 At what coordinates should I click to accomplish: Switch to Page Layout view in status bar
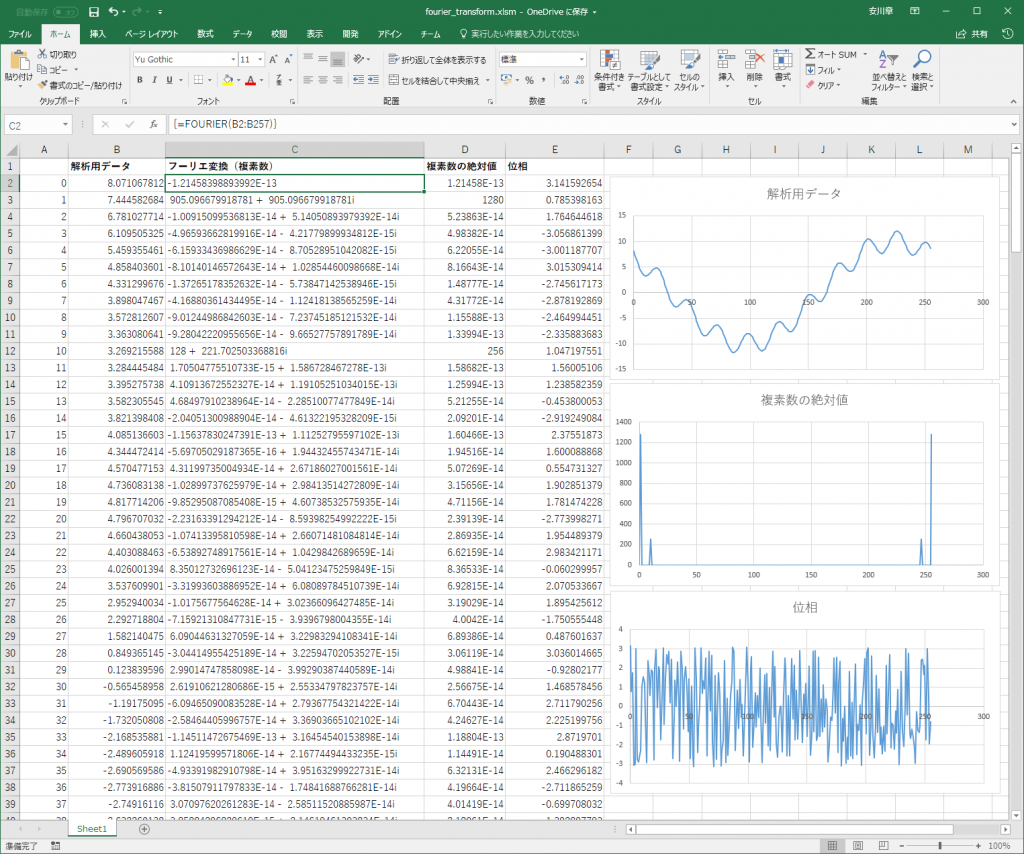tap(858, 846)
